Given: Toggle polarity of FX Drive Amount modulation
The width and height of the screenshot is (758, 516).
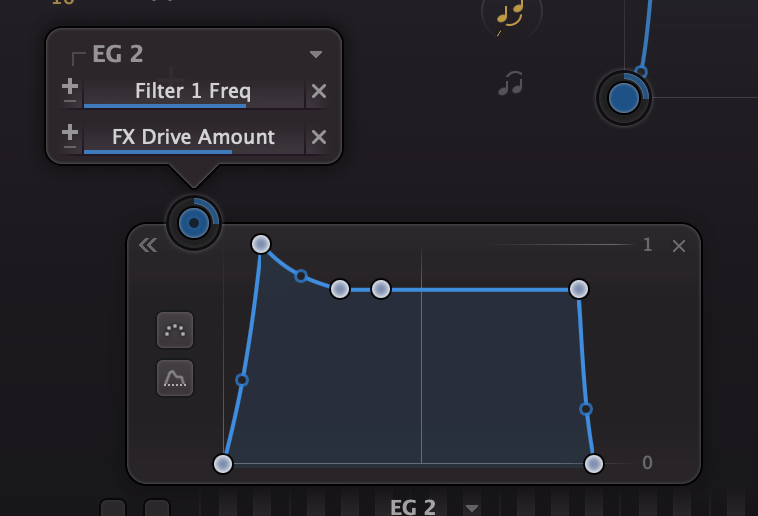Looking at the screenshot, I should pyautogui.click(x=70, y=137).
